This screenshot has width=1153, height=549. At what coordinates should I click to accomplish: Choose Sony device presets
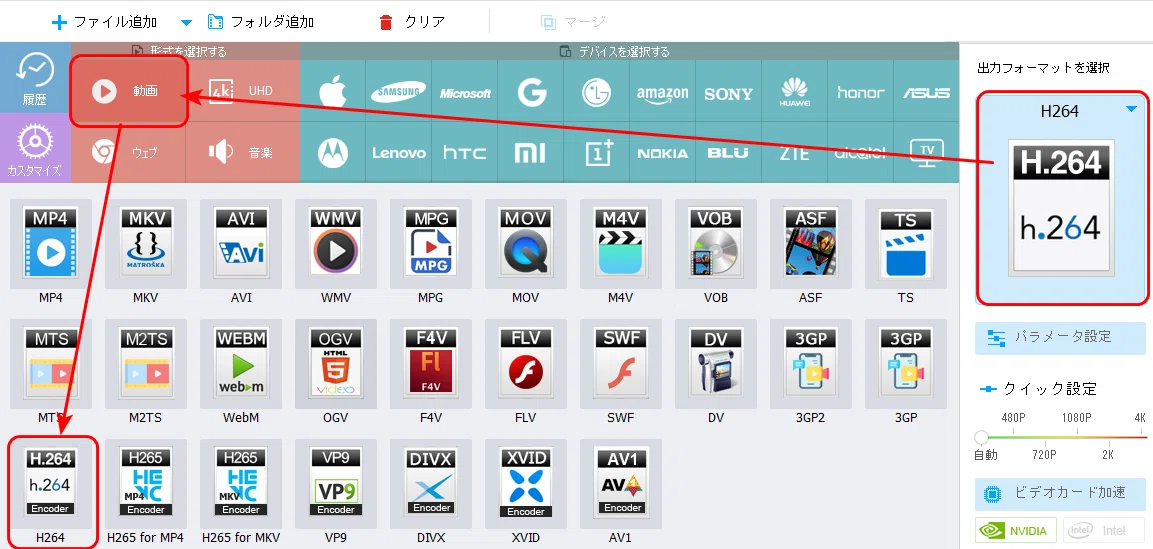(x=729, y=92)
